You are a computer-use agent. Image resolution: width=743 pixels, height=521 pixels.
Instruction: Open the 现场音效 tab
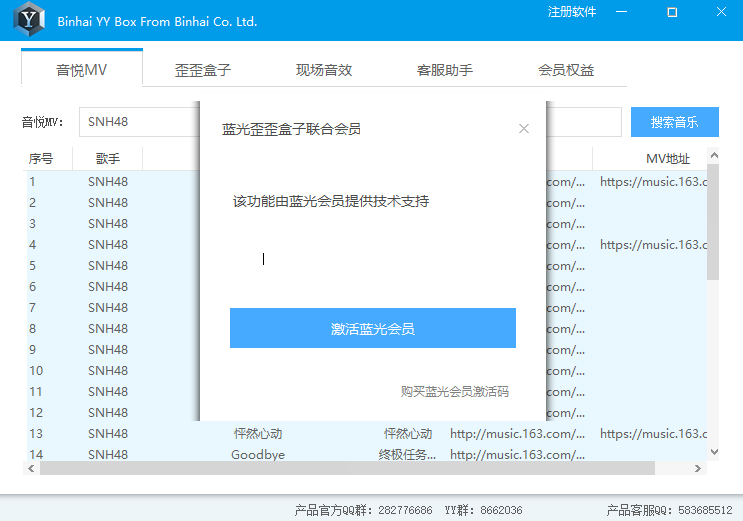(x=324, y=70)
